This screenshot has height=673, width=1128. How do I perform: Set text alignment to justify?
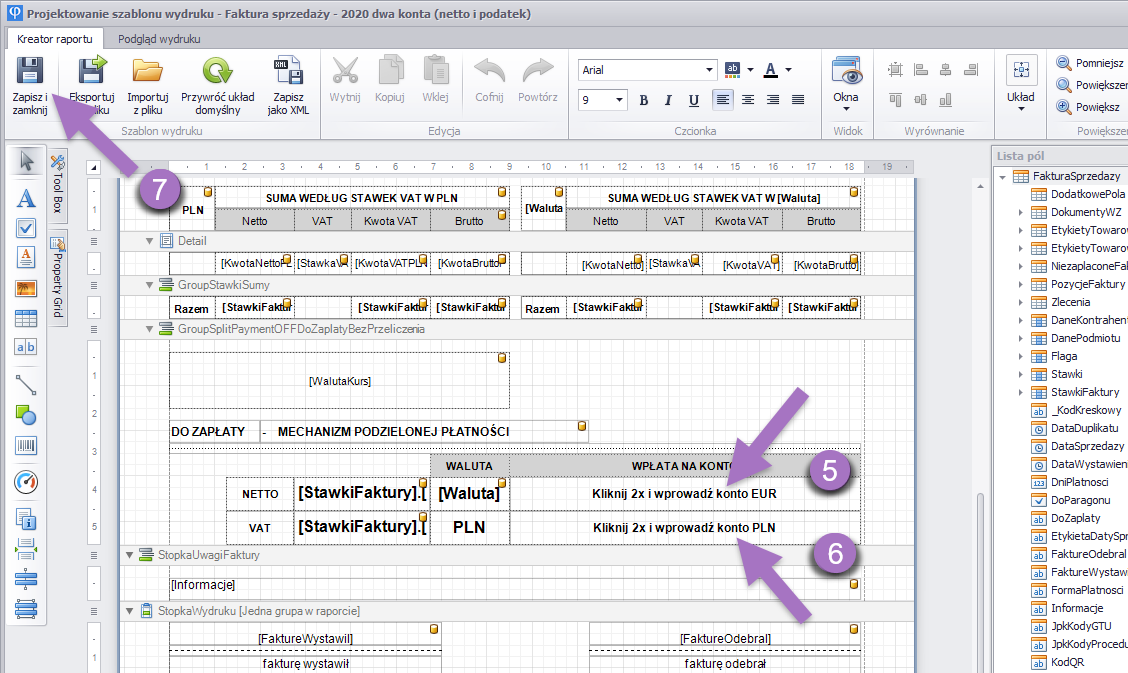pos(798,100)
